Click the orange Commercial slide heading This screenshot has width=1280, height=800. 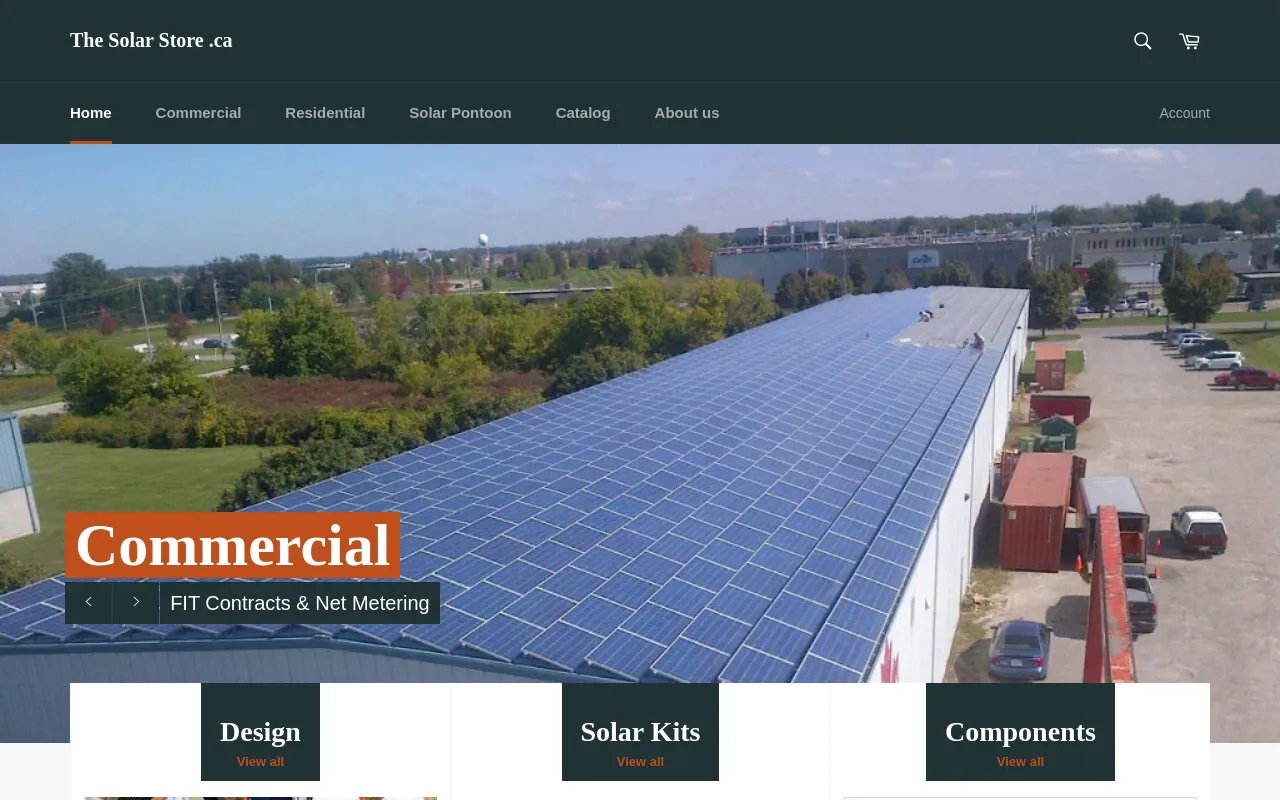pyautogui.click(x=232, y=545)
